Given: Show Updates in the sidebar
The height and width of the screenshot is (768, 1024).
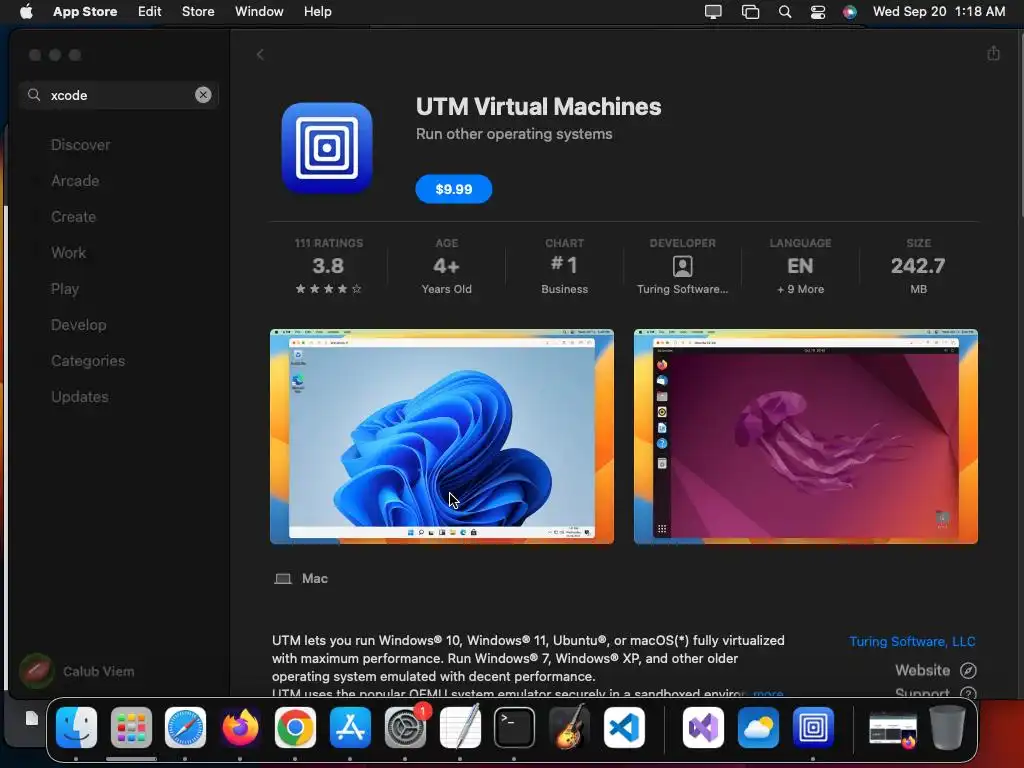Looking at the screenshot, I should click(80, 396).
